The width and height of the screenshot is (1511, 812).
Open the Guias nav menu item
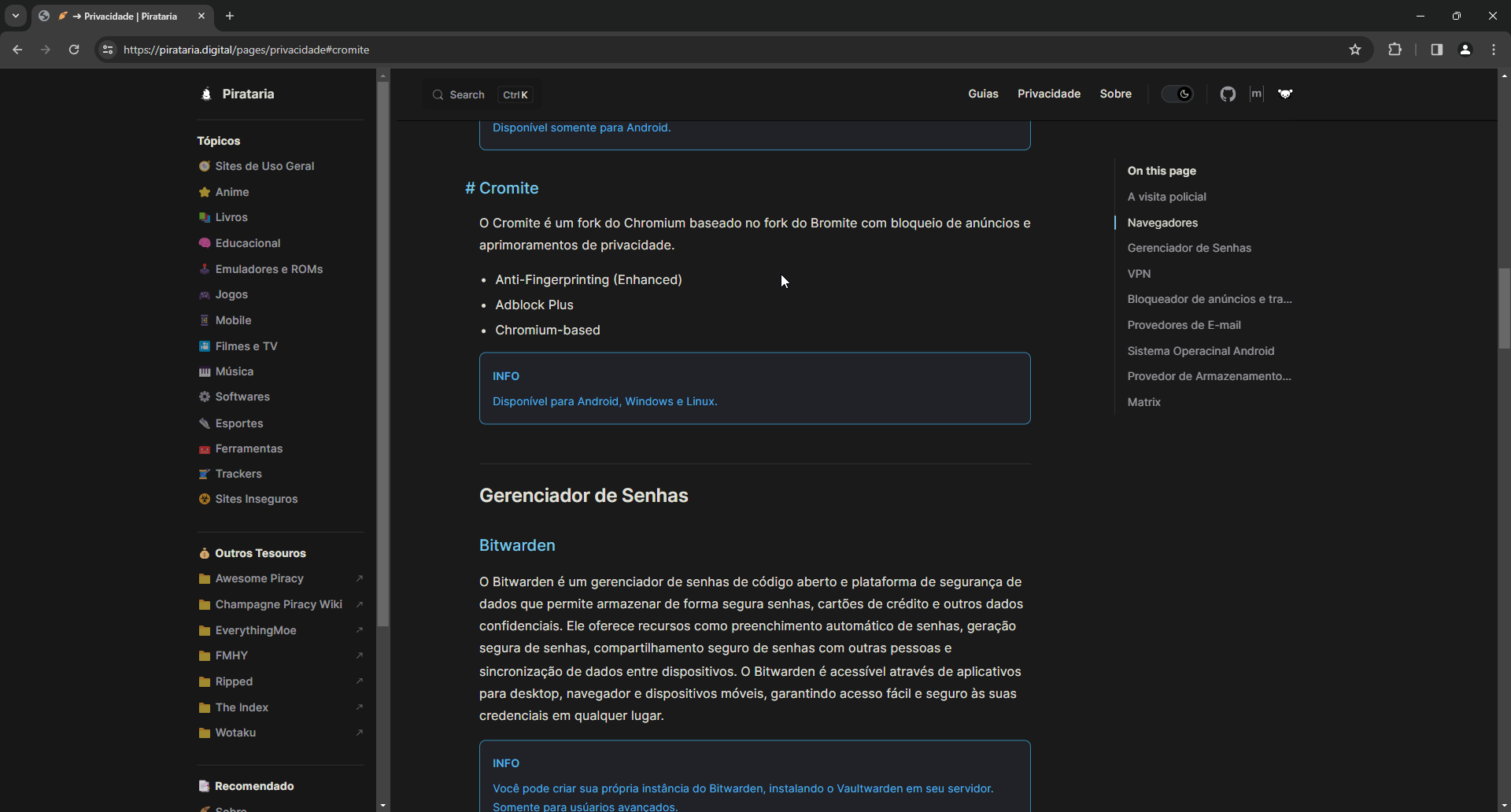(983, 94)
